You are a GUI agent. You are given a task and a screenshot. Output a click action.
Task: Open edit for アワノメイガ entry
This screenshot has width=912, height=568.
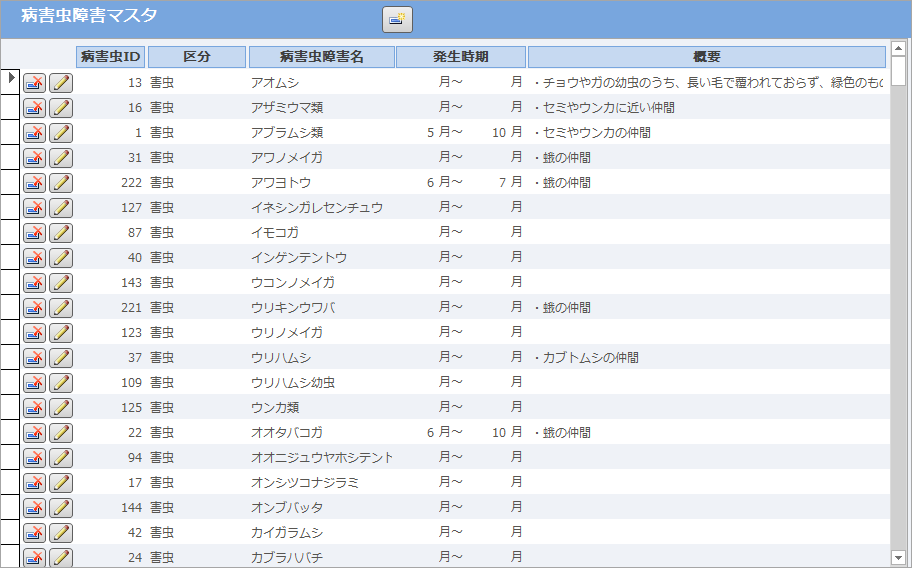coord(61,158)
